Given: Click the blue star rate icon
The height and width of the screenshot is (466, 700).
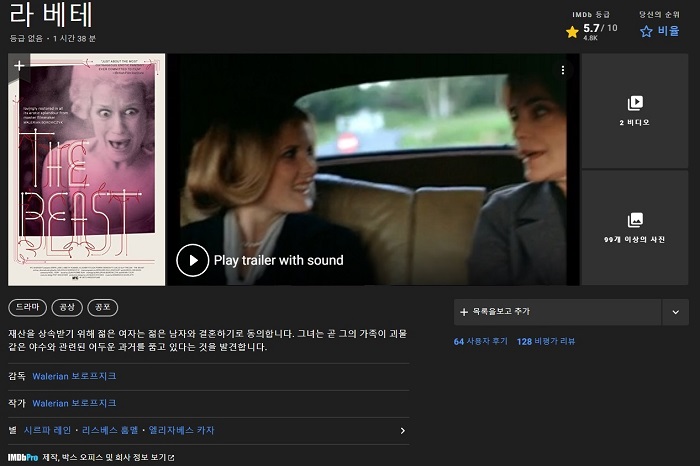Looking at the screenshot, I should click(x=646, y=32).
